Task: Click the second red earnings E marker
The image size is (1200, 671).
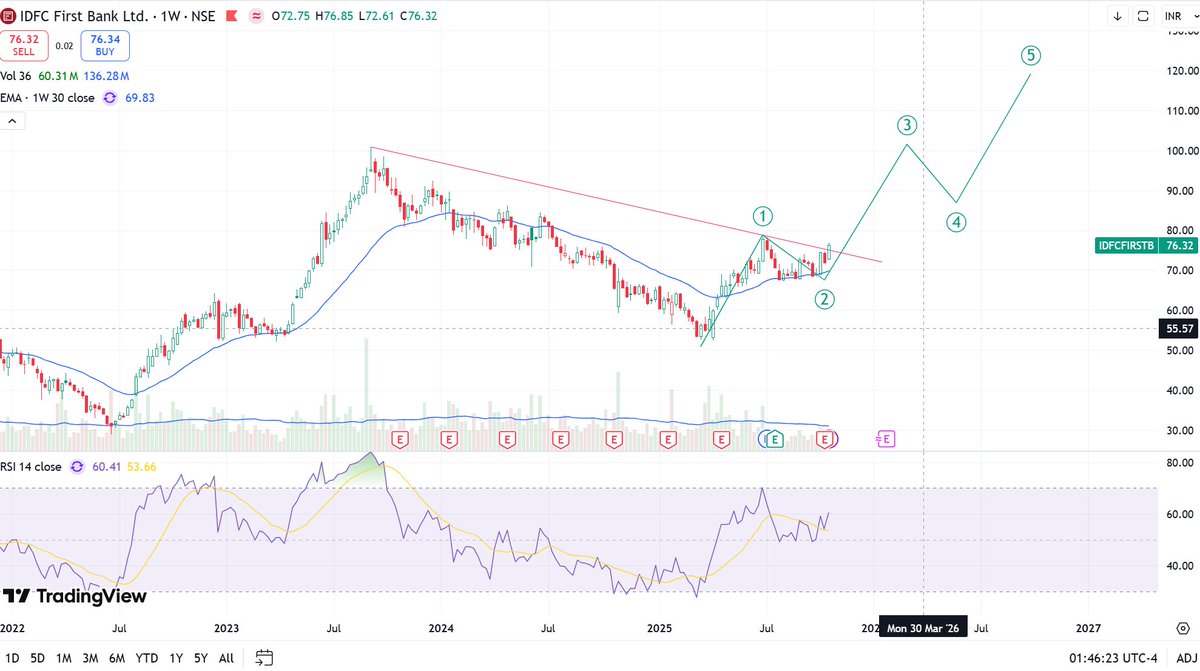Action: coord(451,439)
